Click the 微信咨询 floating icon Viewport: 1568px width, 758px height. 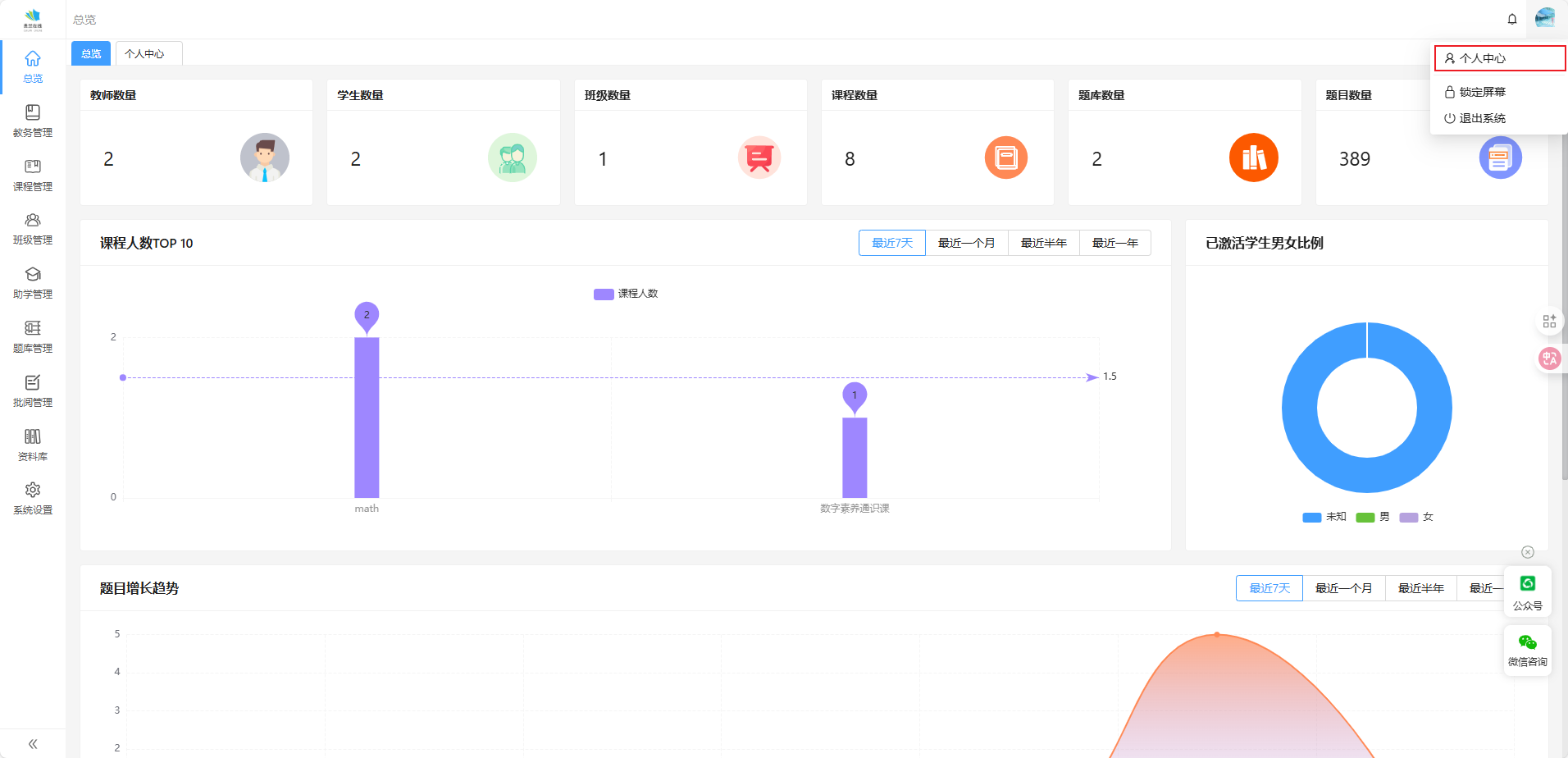[x=1527, y=650]
